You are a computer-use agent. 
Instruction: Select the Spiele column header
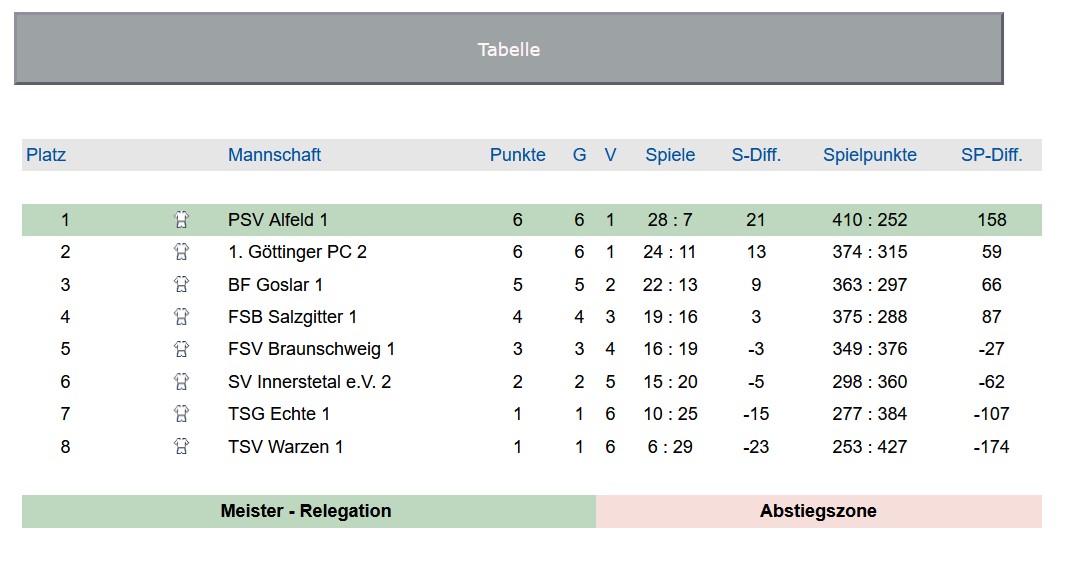(x=669, y=155)
